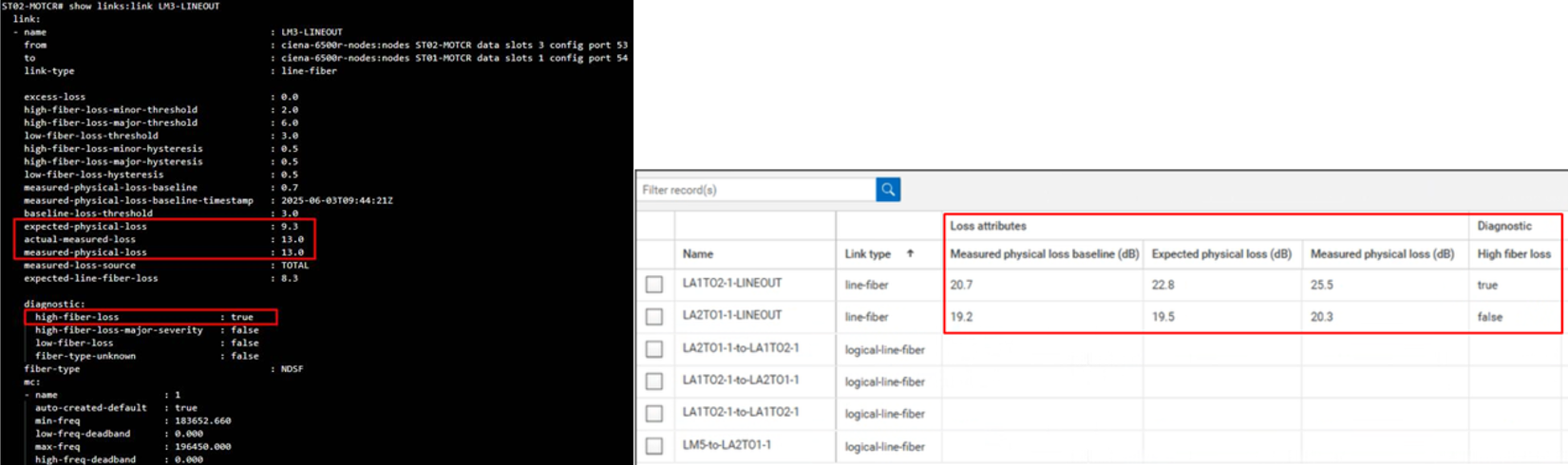
Task: Select the LM5-to-LA2T01-1 link name
Action: point(727,444)
